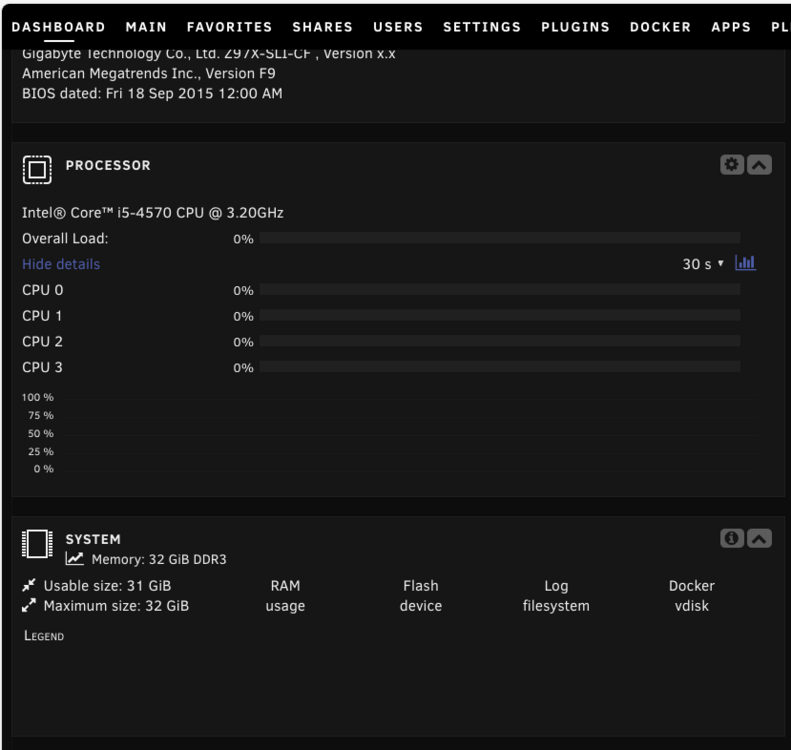This screenshot has height=750, width=791.
Task: Open the Apps tab
Action: coord(730,27)
